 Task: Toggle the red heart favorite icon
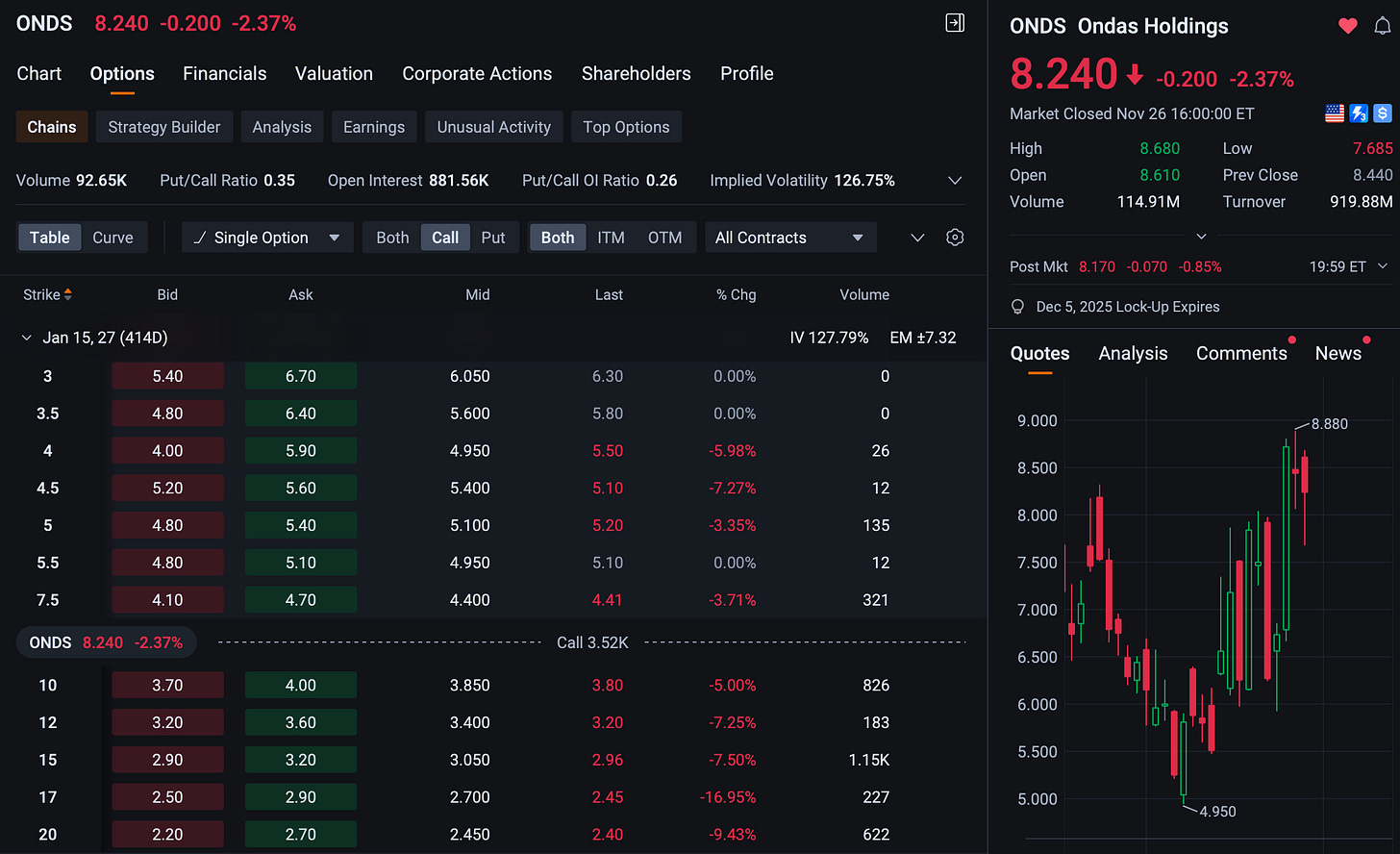coord(1347,26)
